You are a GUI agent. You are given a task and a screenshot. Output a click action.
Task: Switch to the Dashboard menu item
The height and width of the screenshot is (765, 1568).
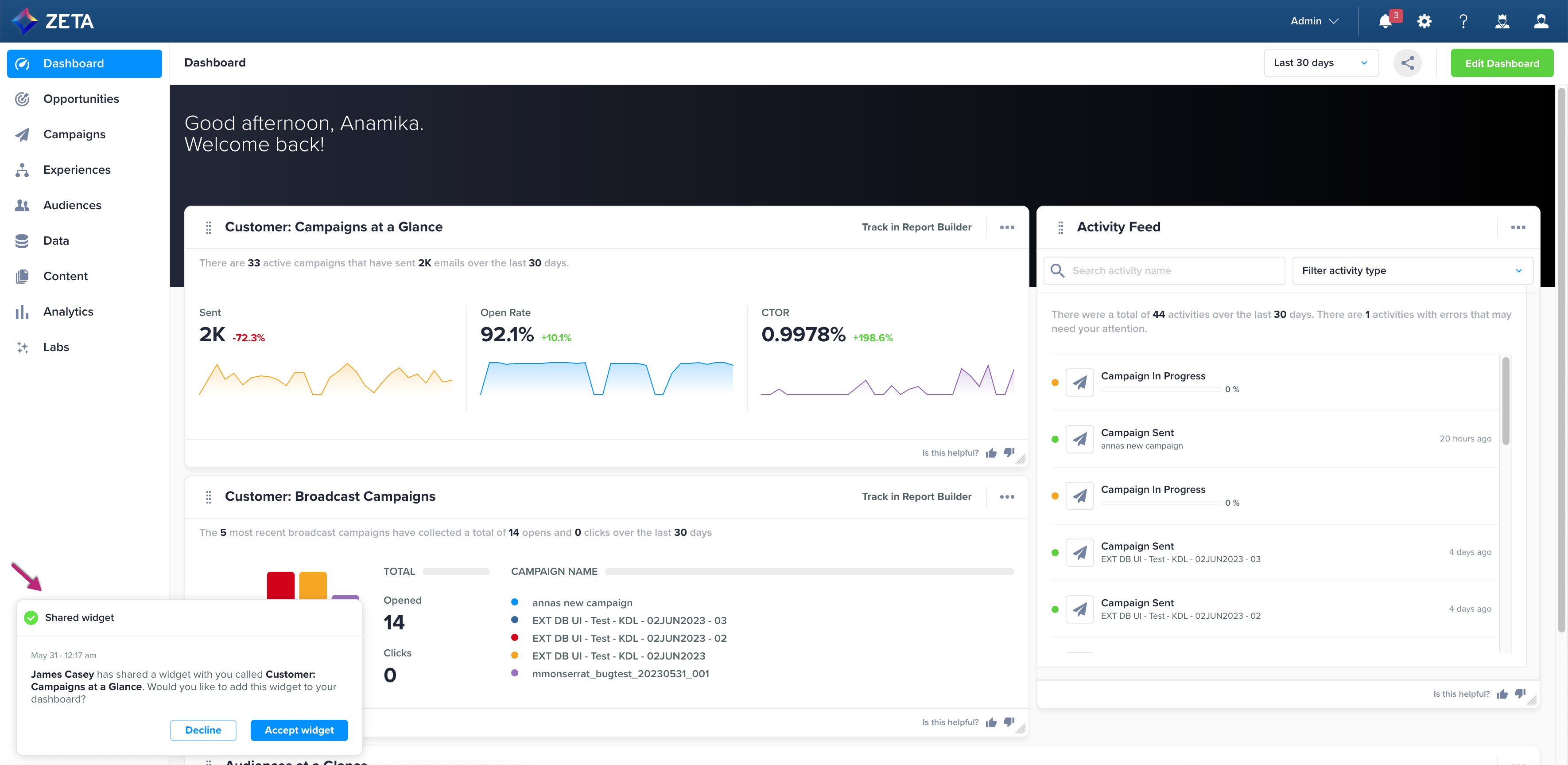73,63
